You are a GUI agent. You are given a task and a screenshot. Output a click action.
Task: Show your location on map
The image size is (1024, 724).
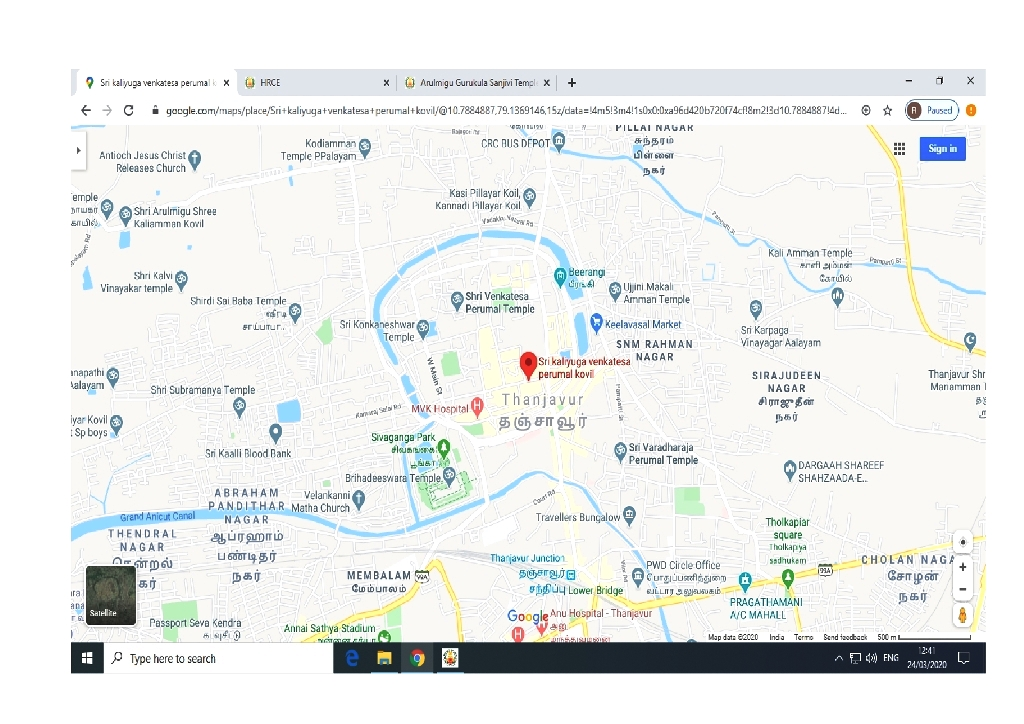[962, 542]
